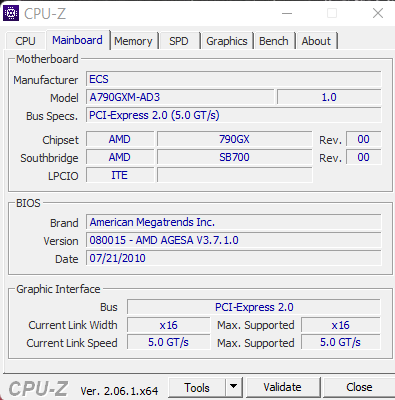The height and width of the screenshot is (400, 395).
Task: Click the CPU-Z app icon in title bar
Action: coord(11,13)
